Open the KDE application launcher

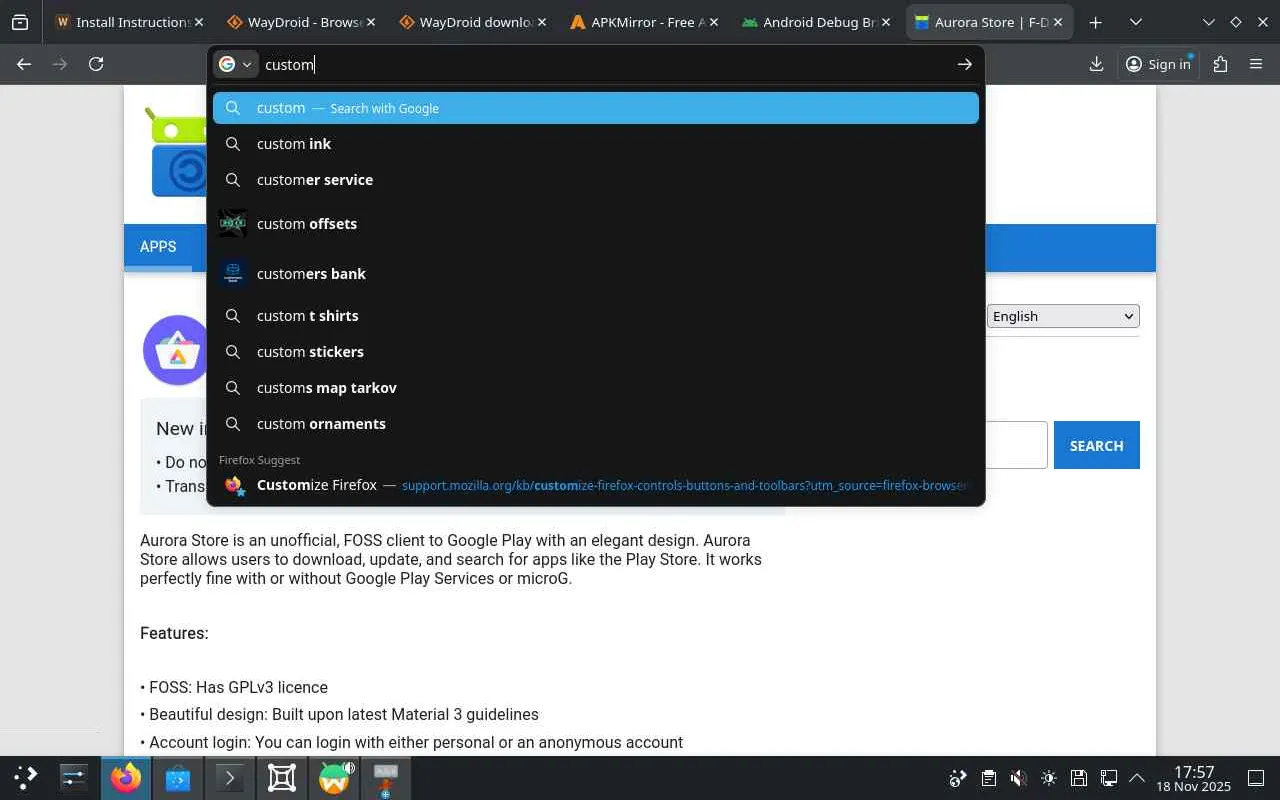pyautogui.click(x=25, y=777)
